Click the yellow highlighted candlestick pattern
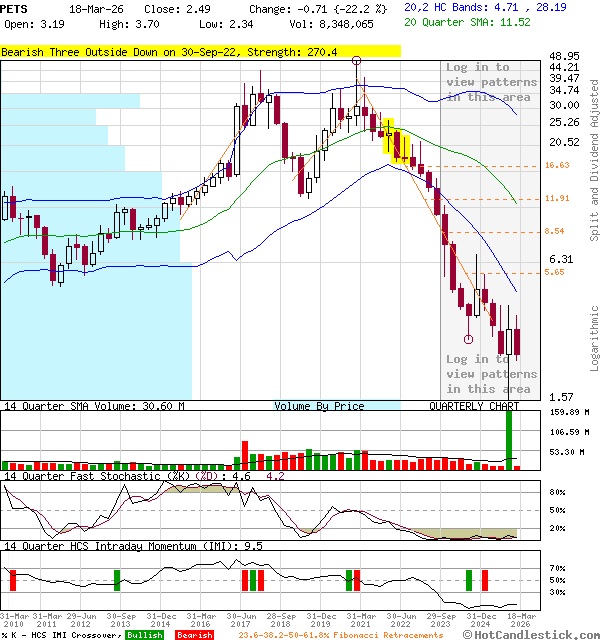600x640 pixels. [x=390, y=135]
